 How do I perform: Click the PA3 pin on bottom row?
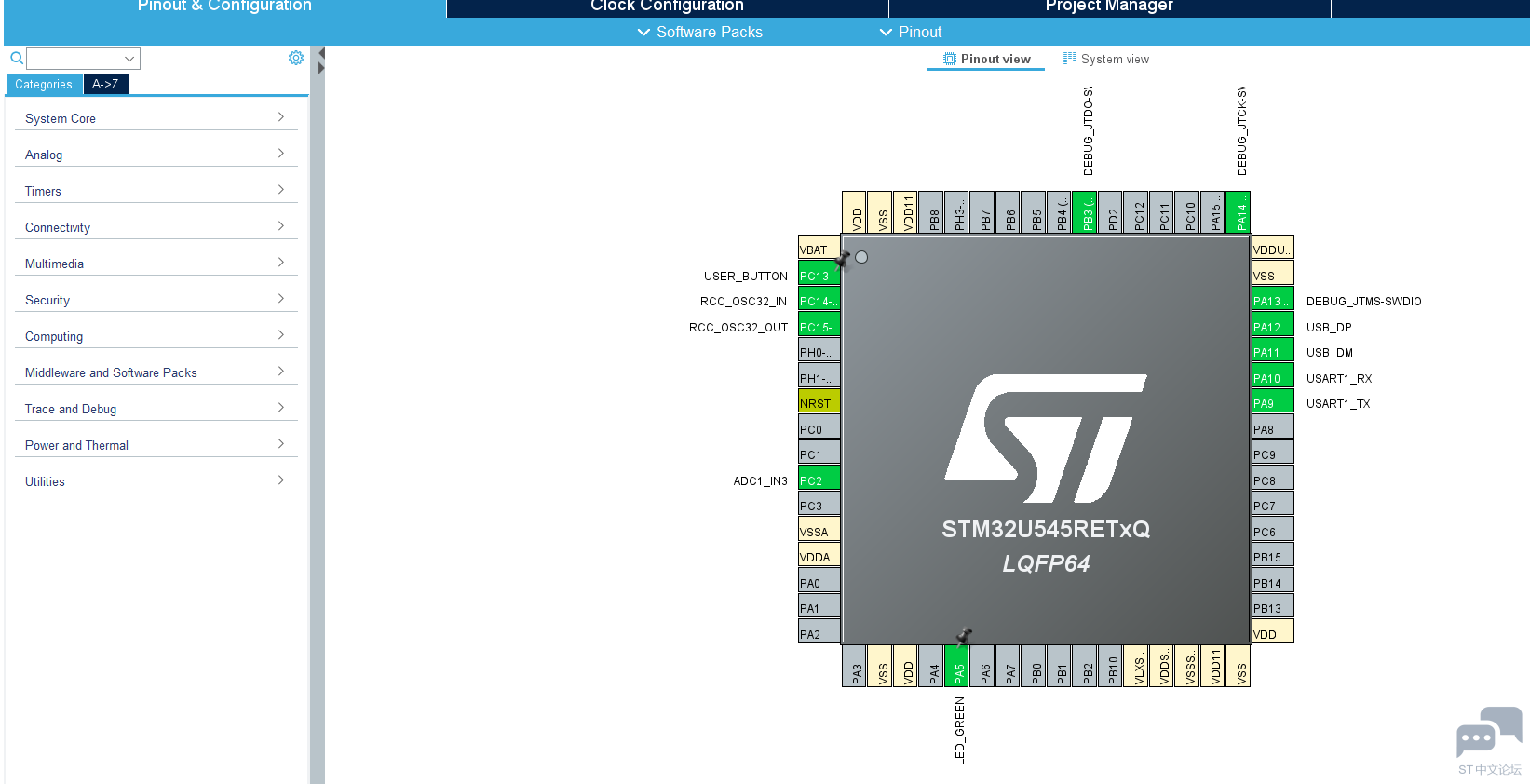pyautogui.click(x=855, y=666)
